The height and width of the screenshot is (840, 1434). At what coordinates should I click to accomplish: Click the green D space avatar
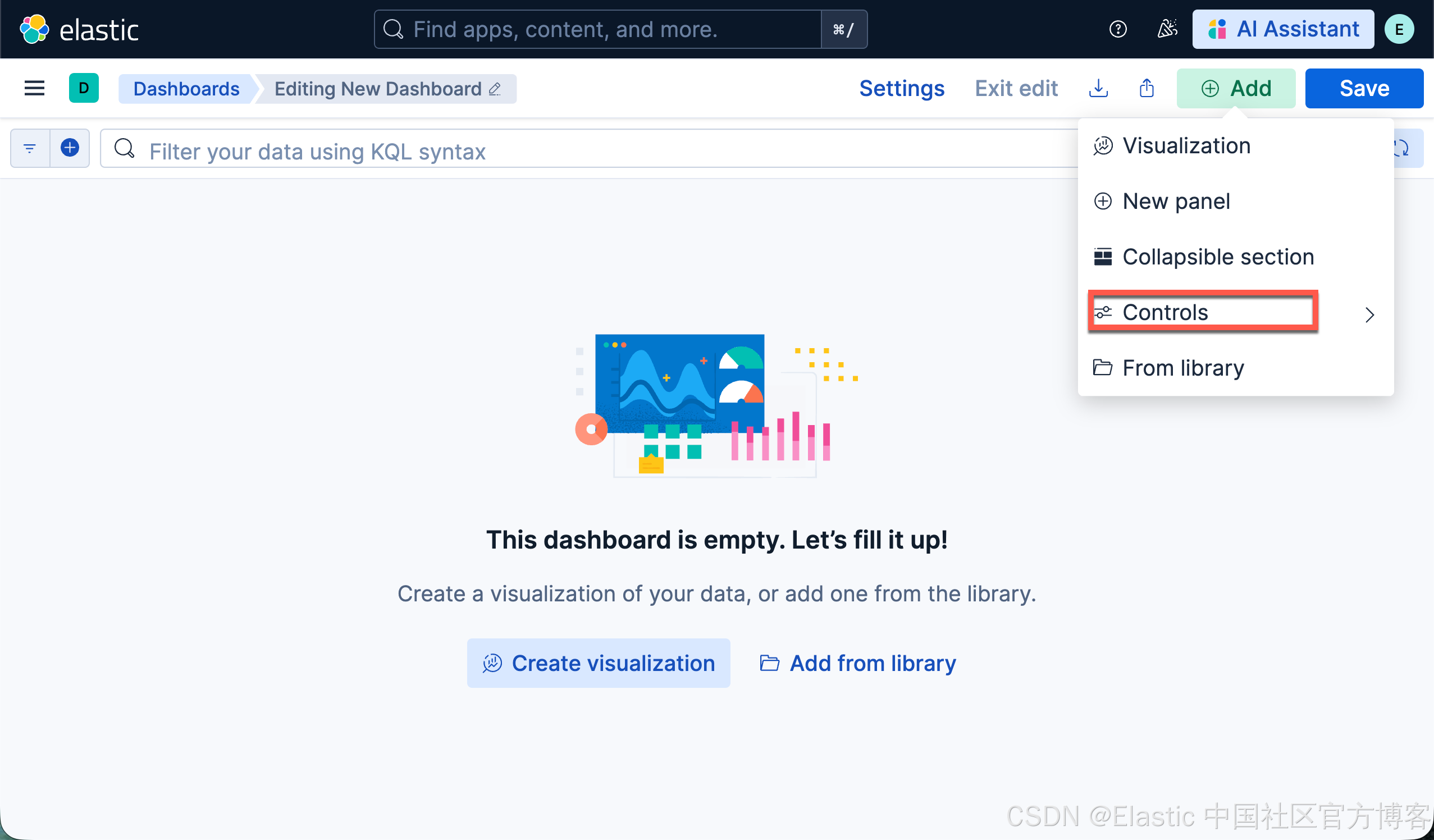pos(84,88)
